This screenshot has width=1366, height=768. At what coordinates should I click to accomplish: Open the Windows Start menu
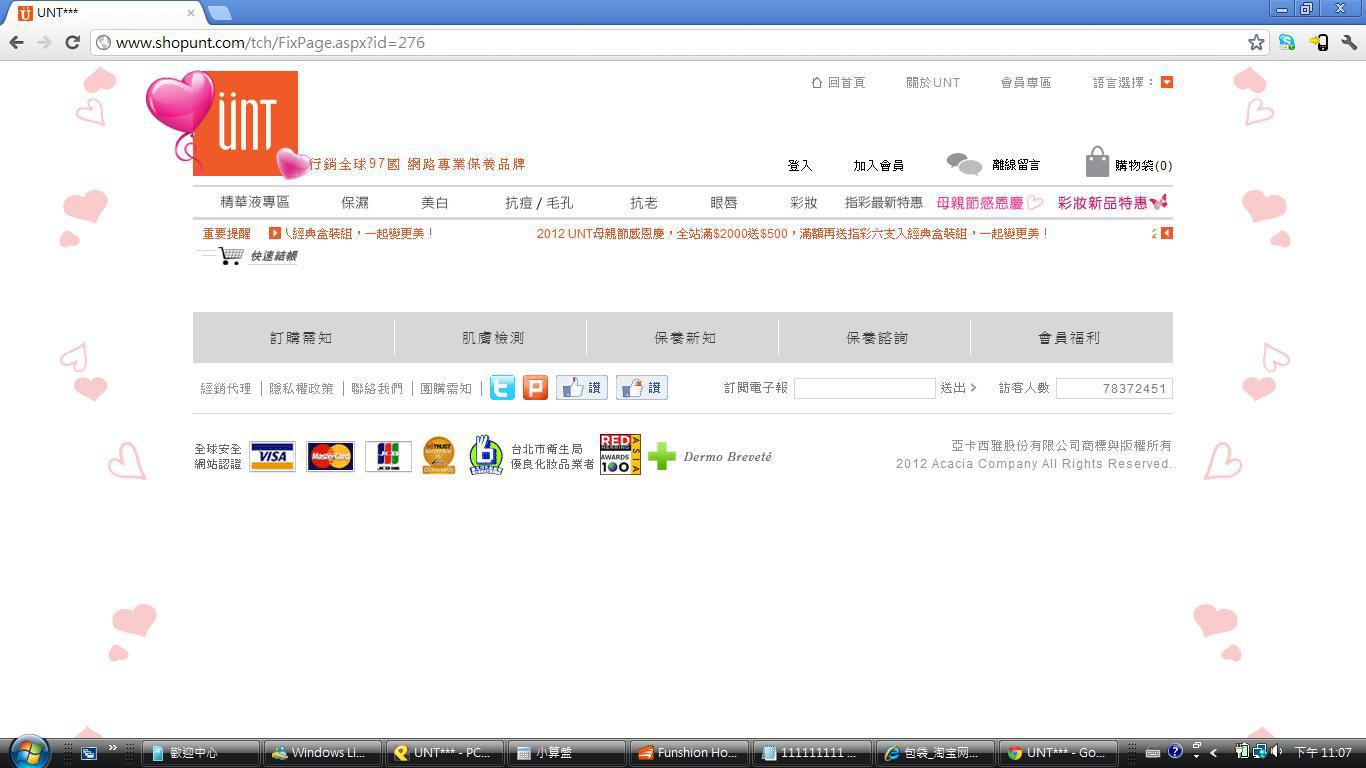pos(29,751)
